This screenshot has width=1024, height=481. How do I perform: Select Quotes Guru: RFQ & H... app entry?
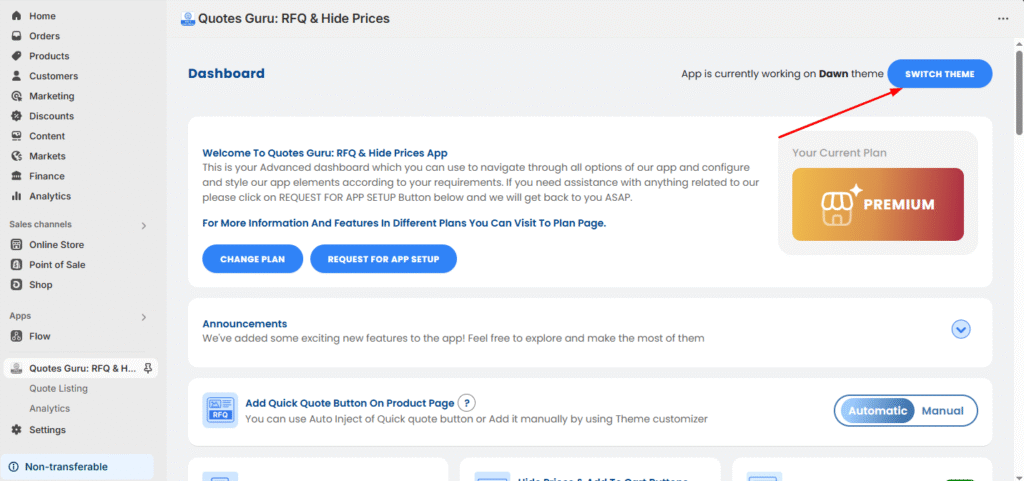(x=81, y=368)
